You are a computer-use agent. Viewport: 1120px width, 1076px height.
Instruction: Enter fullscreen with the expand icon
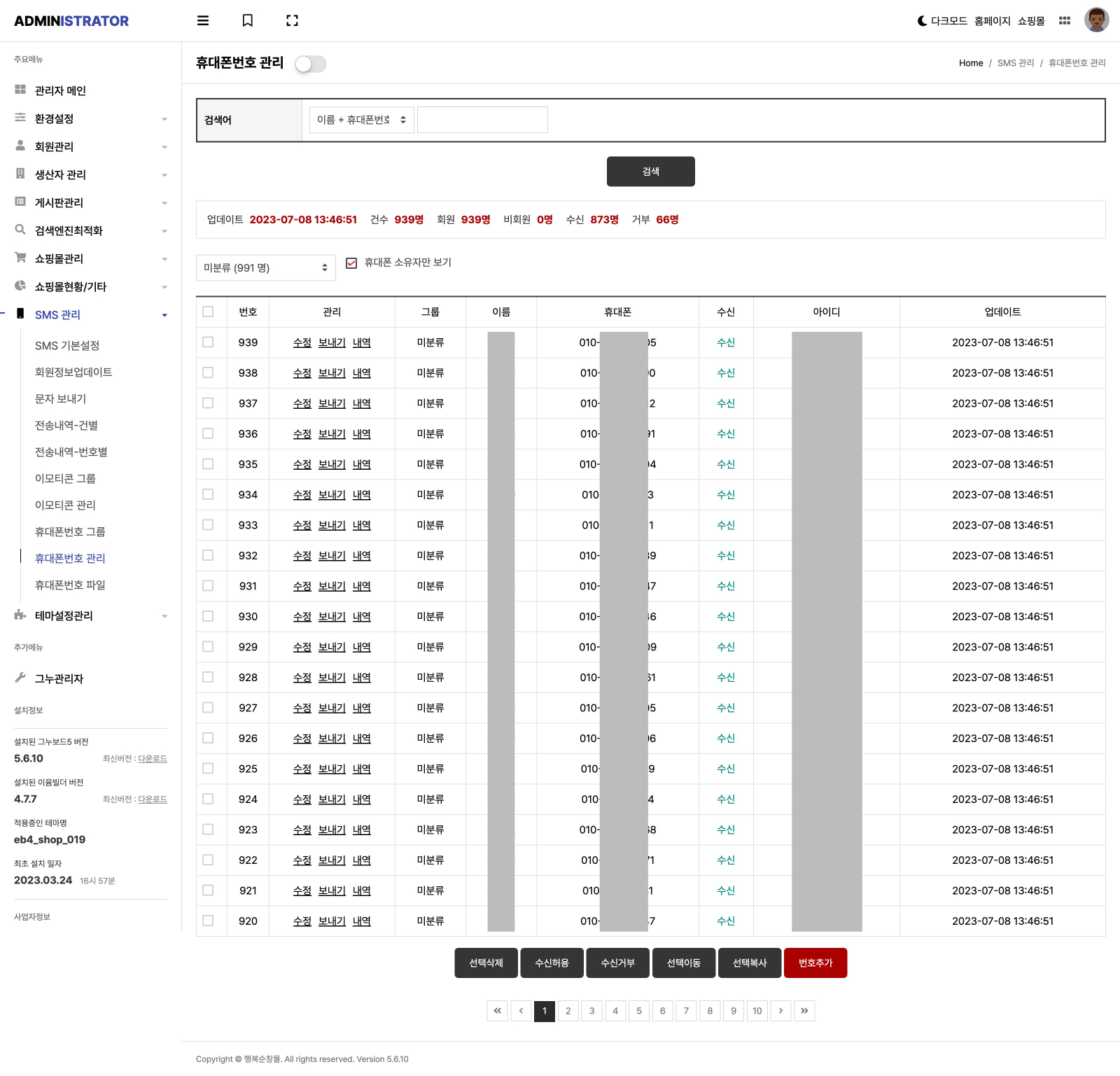293,21
